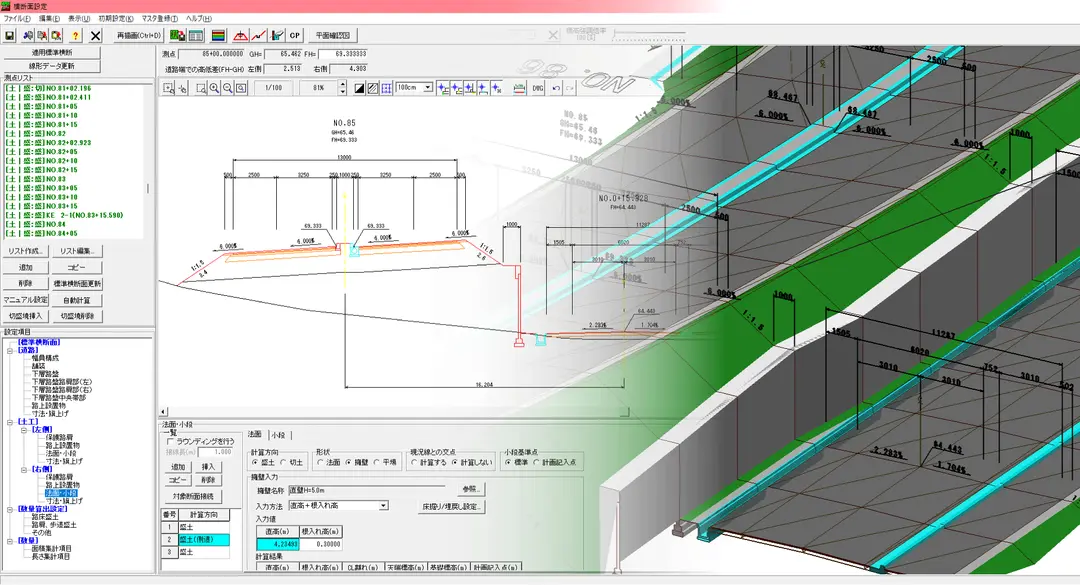Select the 擁壁 shape radio button

tap(349, 462)
